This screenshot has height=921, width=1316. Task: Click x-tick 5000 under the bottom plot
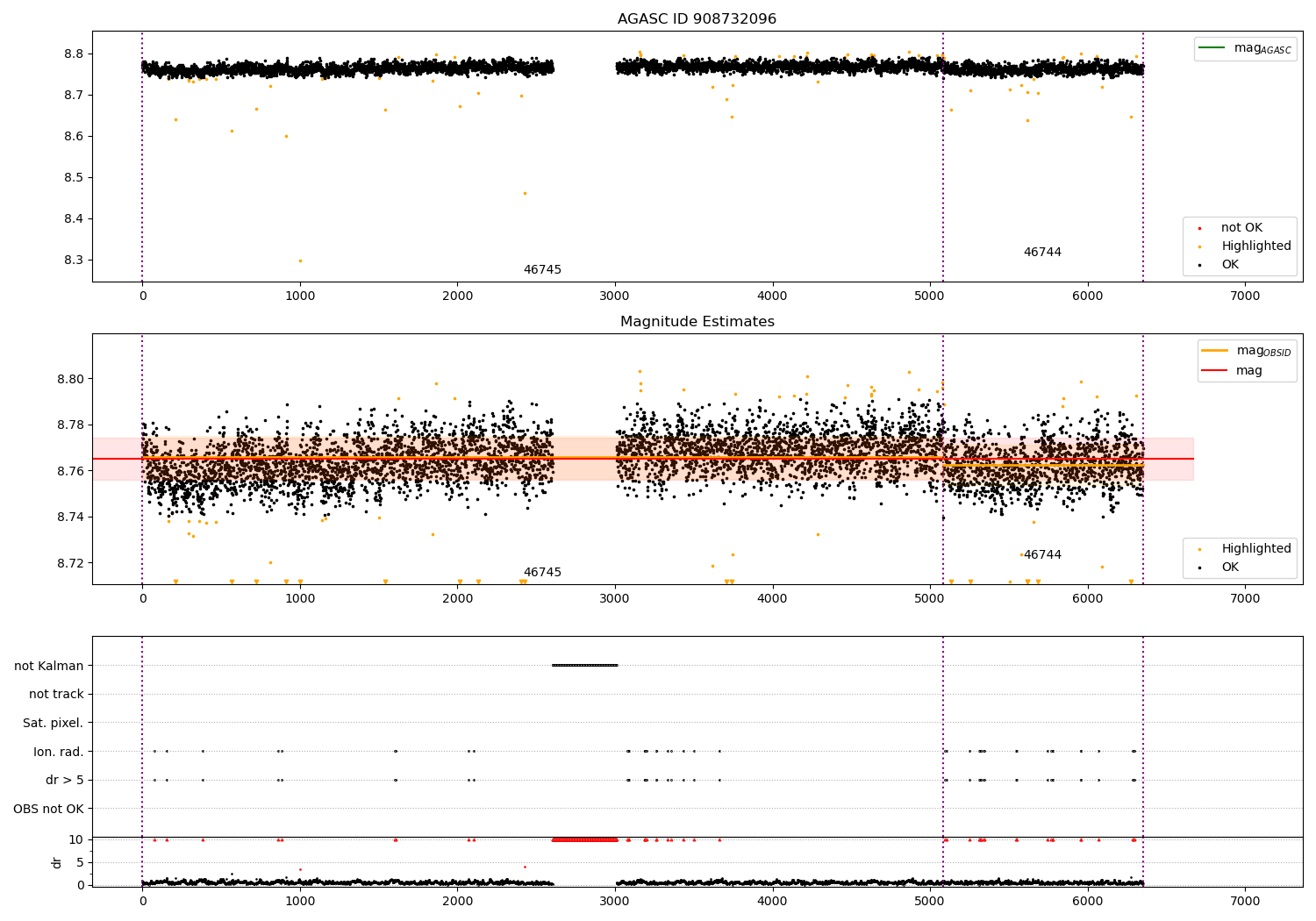click(x=930, y=902)
